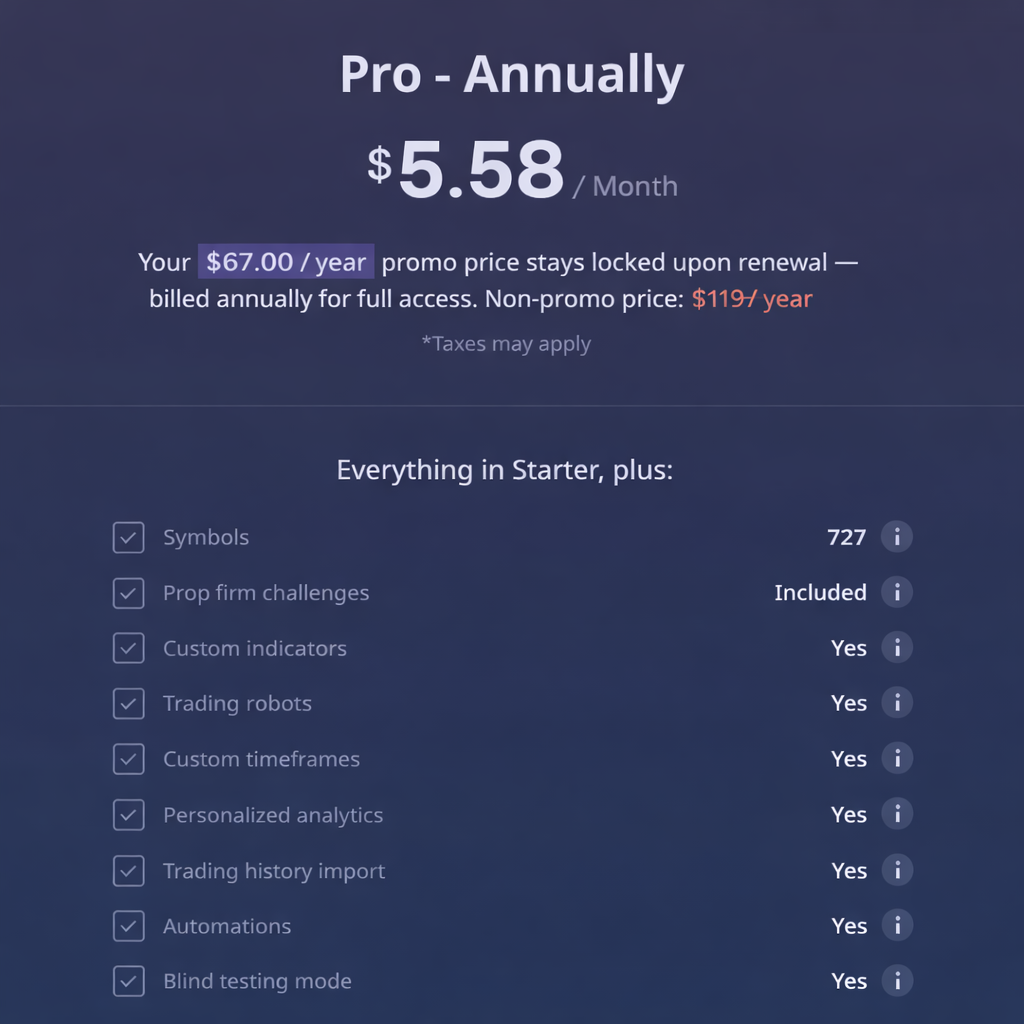Screen dimensions: 1024x1024
Task: Open the Prop firm challenges info tooltip
Action: pos(897,592)
